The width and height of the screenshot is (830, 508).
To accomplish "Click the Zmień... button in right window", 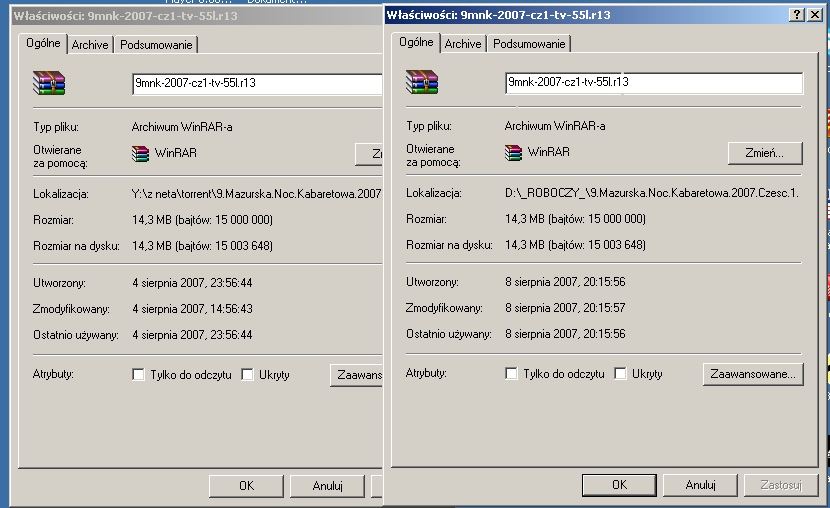I will (x=765, y=153).
